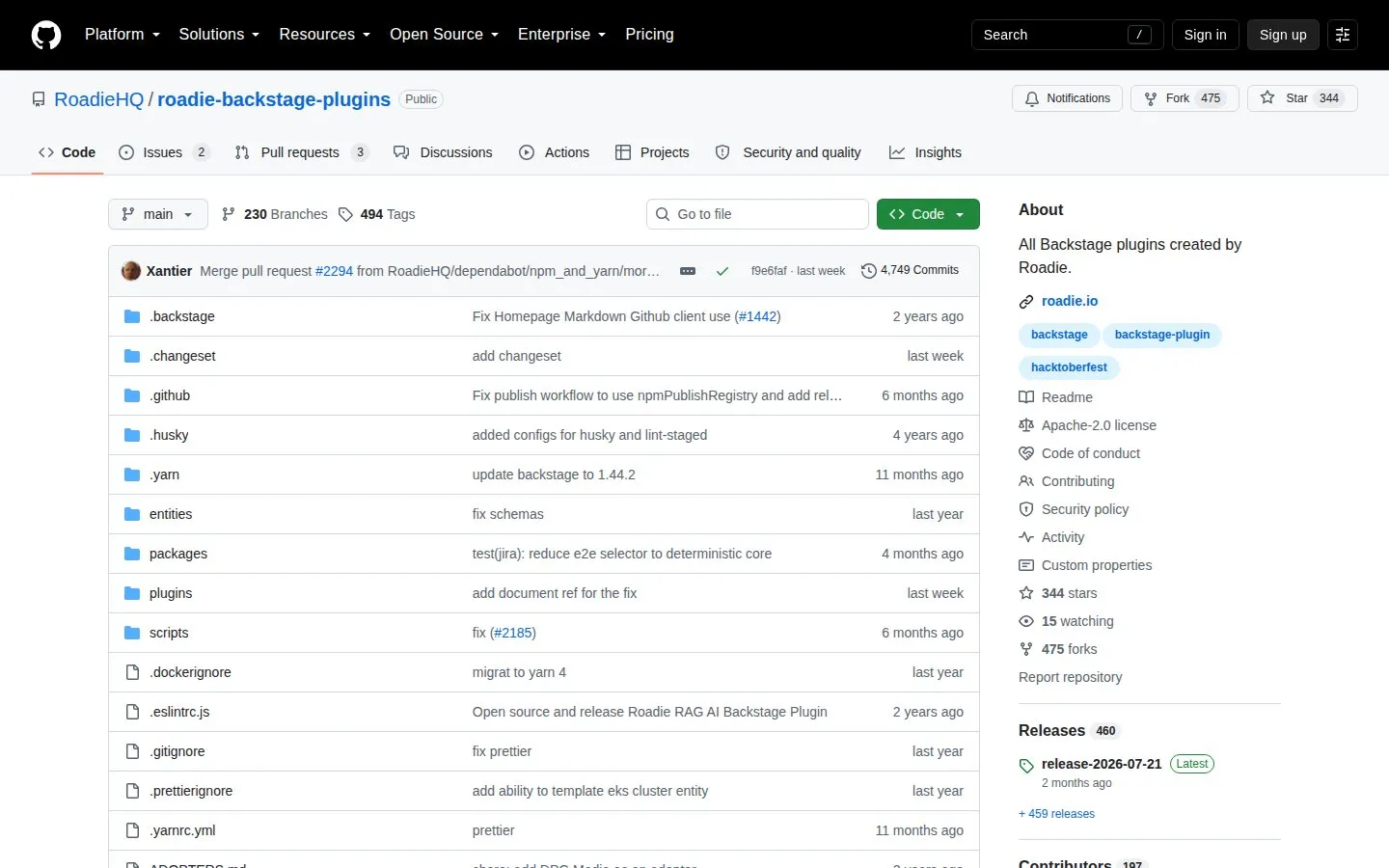Click the link icon beside roadie.io
This screenshot has height=868, width=1389.
coord(1026,302)
